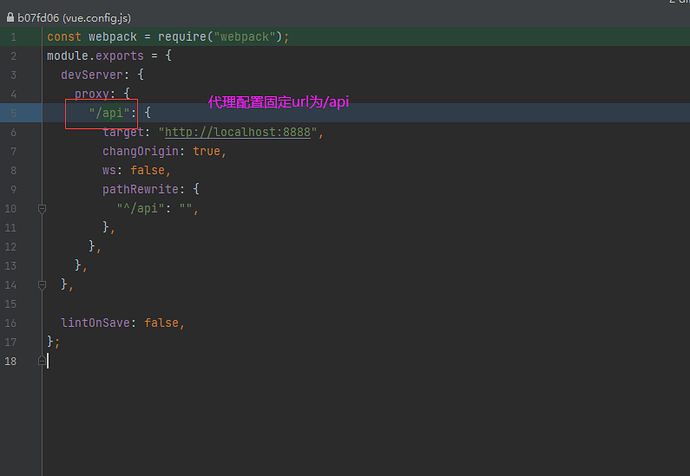The width and height of the screenshot is (690, 476).
Task: Click module.exports on line 2
Action: pos(95,56)
